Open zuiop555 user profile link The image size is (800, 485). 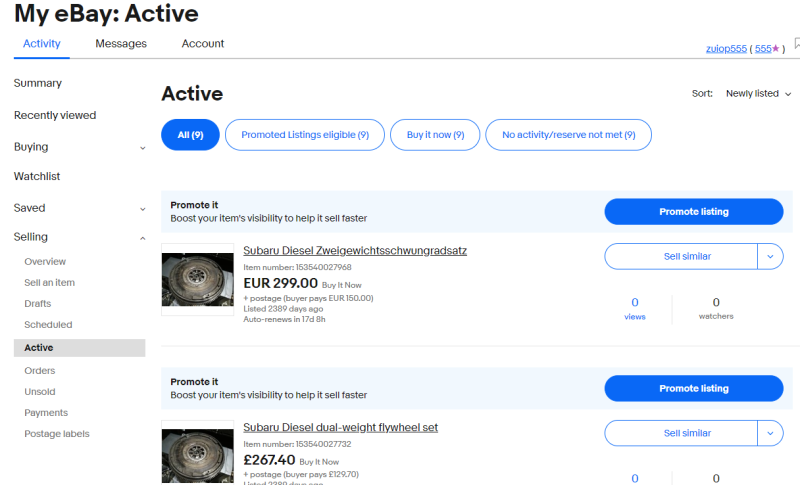(726, 48)
